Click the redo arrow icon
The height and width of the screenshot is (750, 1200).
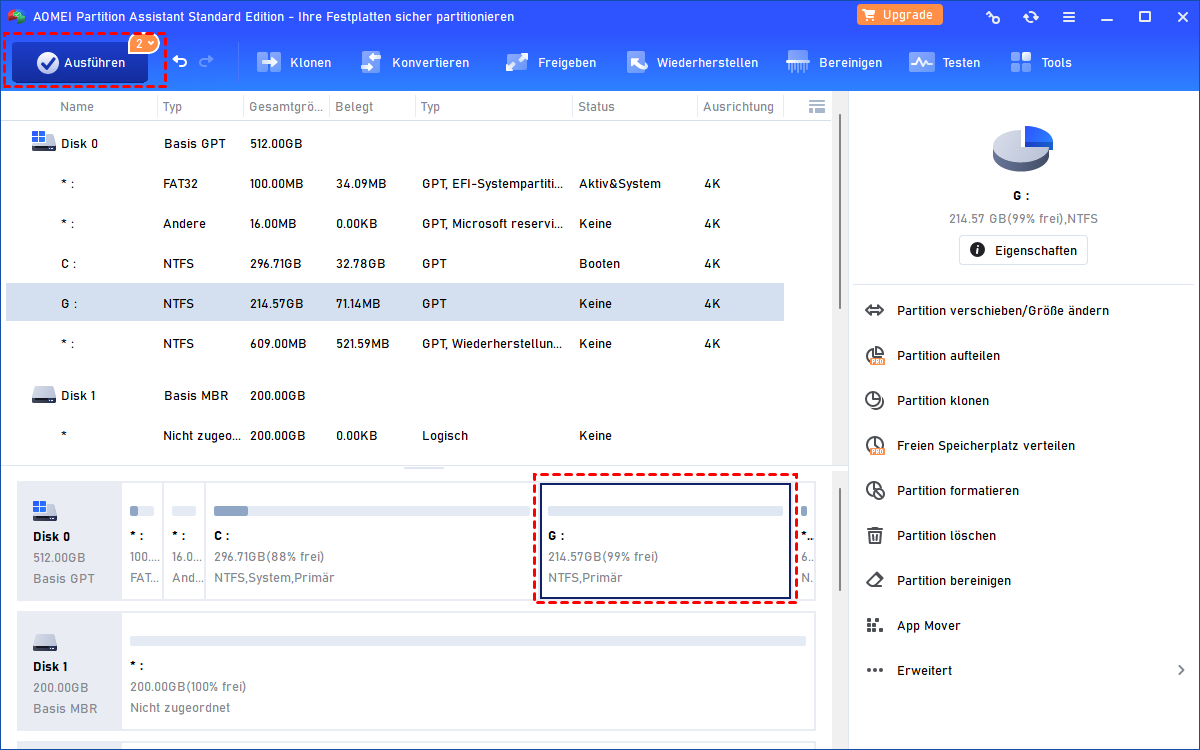click(x=206, y=62)
